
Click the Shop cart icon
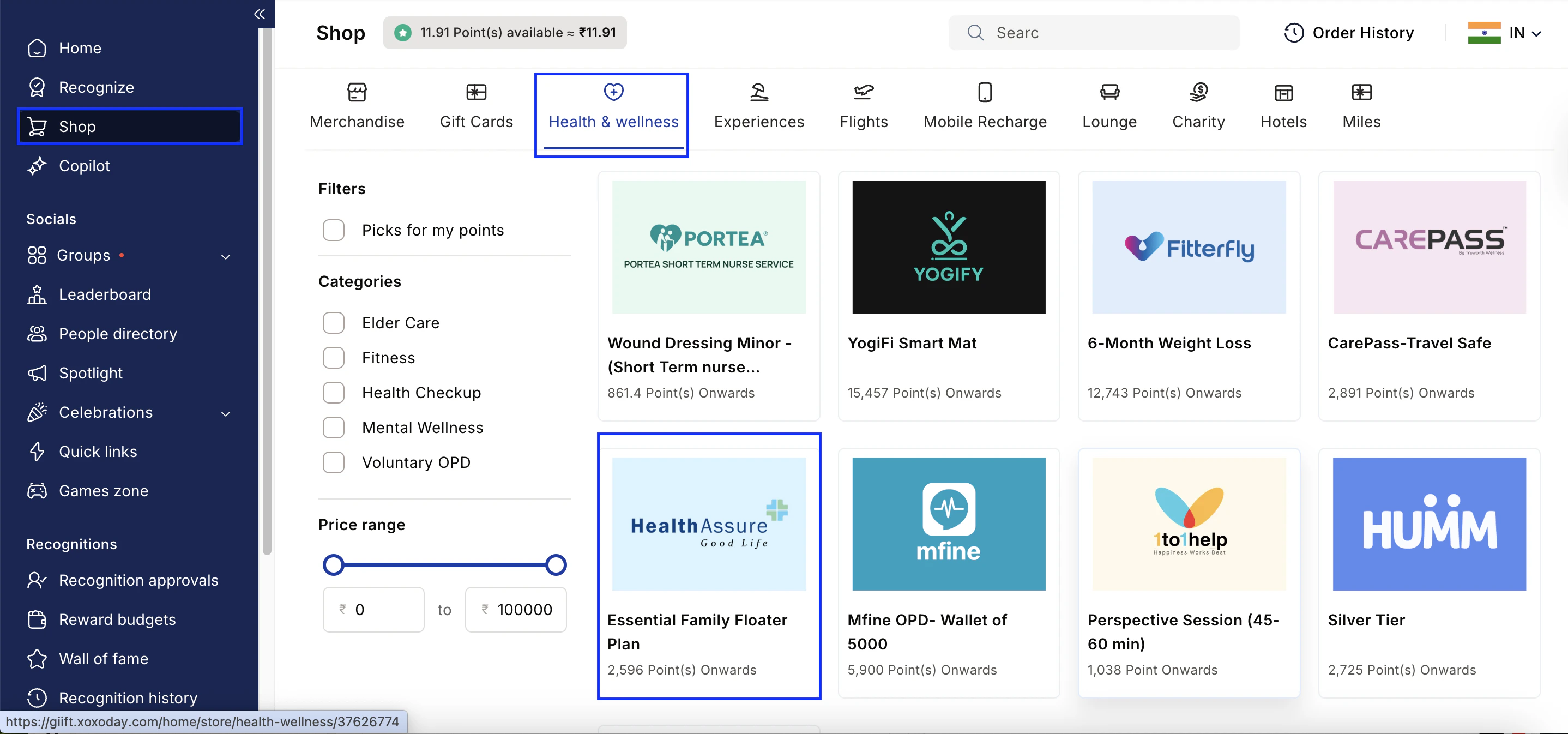(37, 127)
